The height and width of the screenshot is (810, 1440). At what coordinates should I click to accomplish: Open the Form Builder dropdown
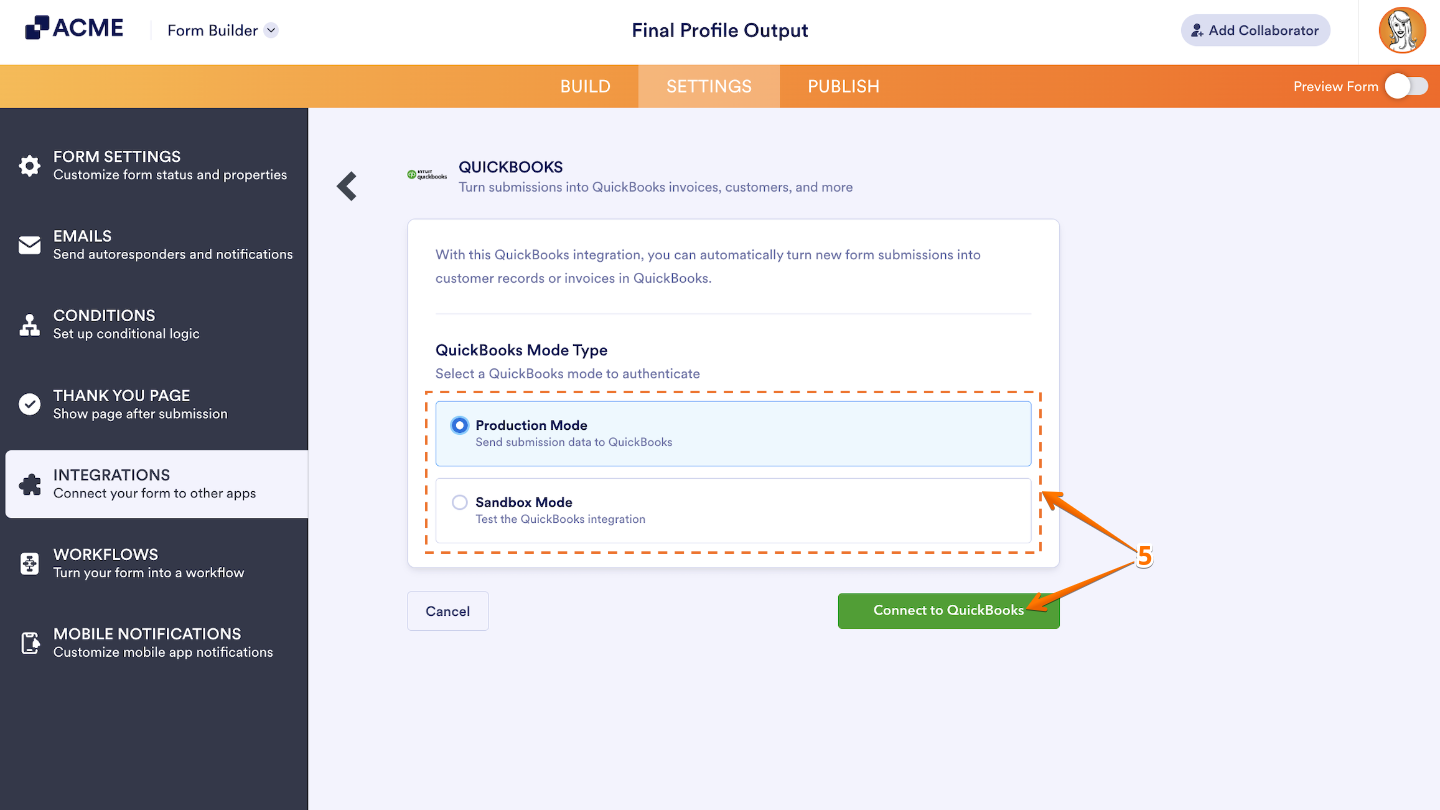[x=221, y=30]
